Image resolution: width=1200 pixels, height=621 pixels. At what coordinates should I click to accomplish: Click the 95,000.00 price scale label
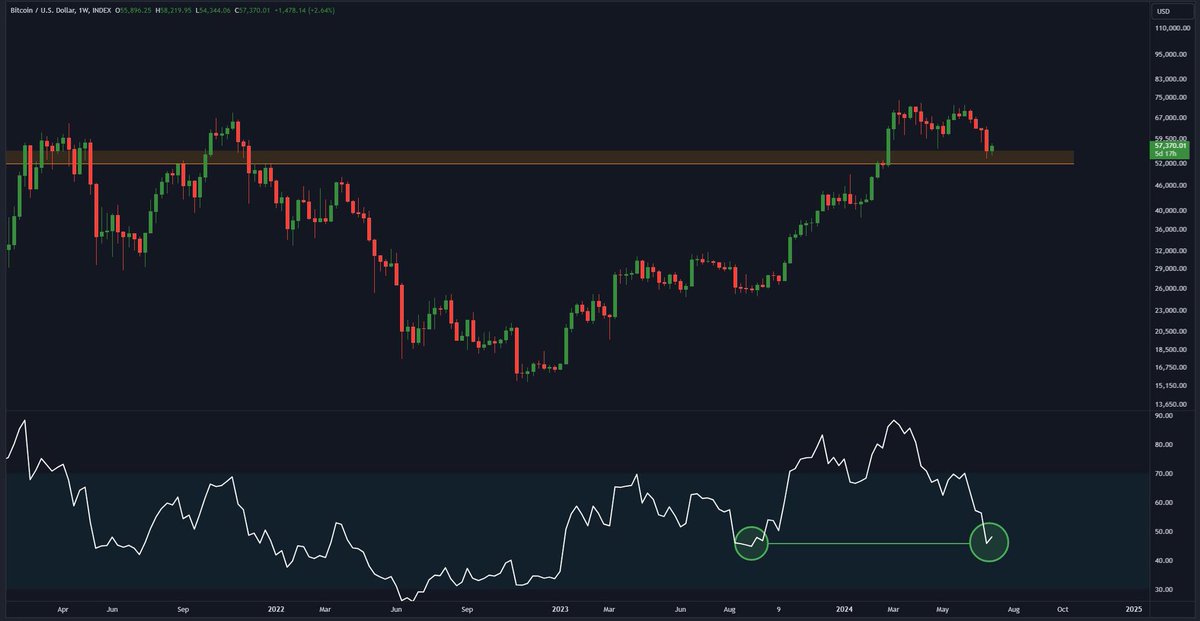point(1172,55)
